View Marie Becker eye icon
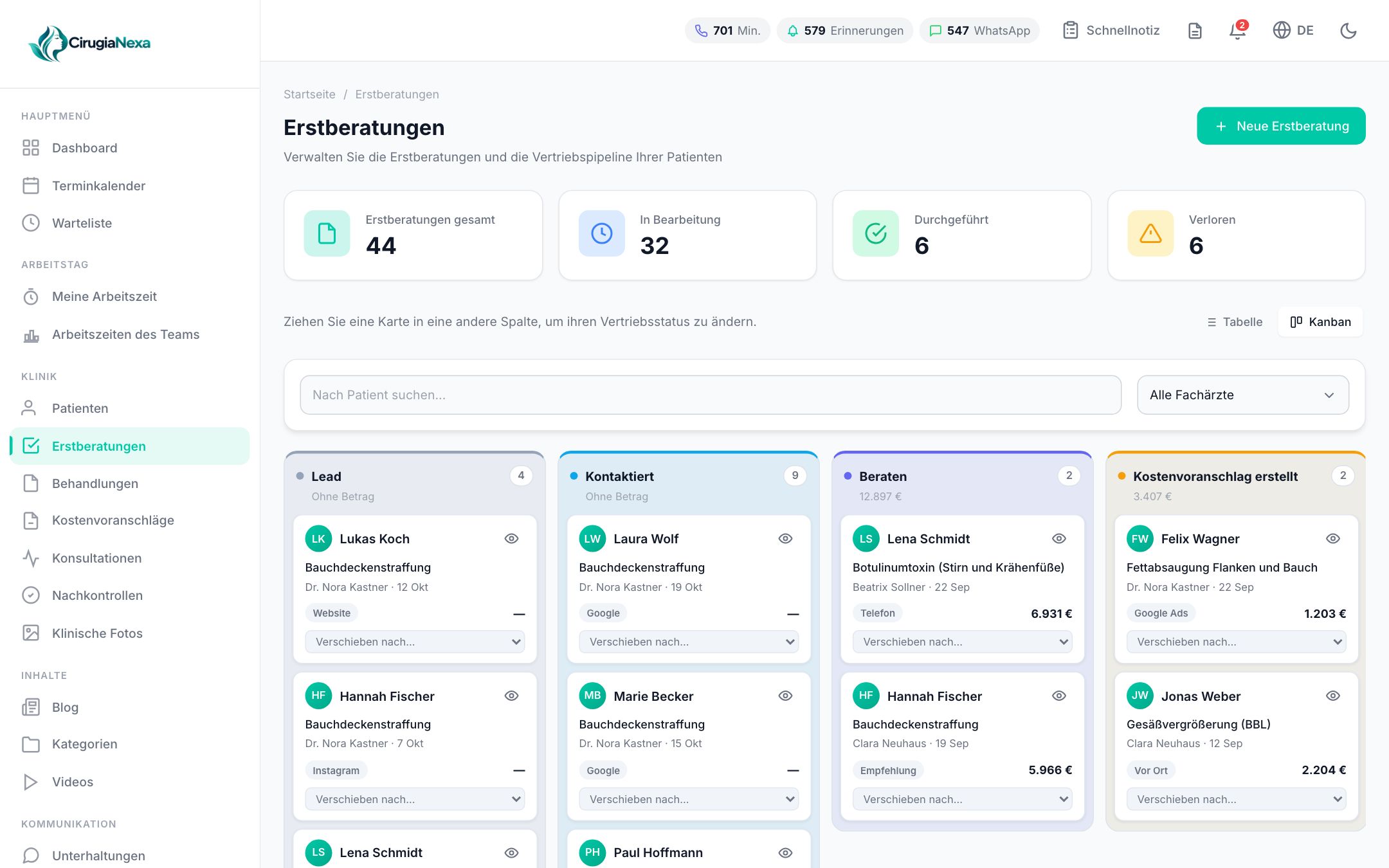This screenshot has width=1389, height=868. (x=785, y=696)
